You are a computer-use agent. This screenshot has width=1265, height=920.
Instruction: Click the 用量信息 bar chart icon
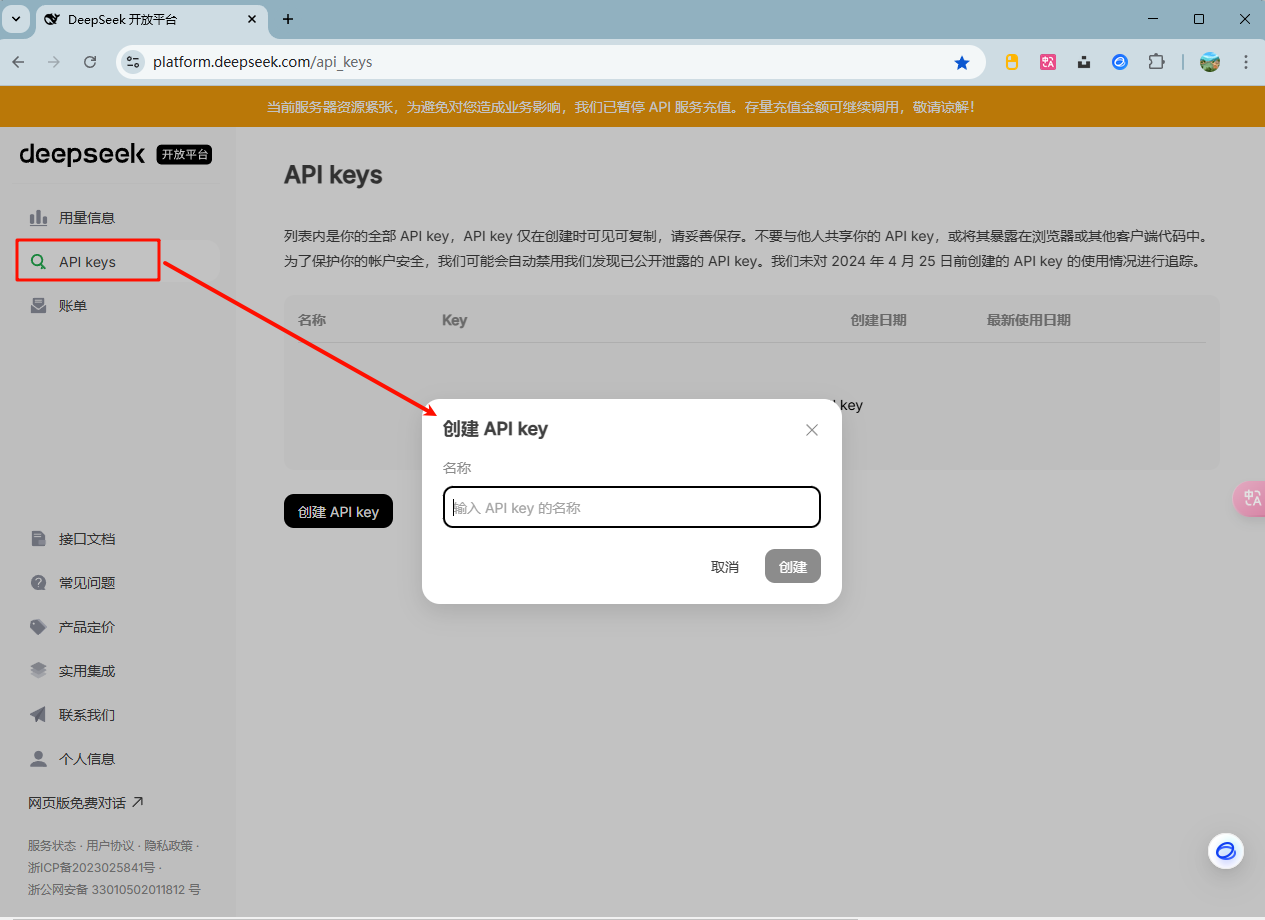tap(39, 217)
